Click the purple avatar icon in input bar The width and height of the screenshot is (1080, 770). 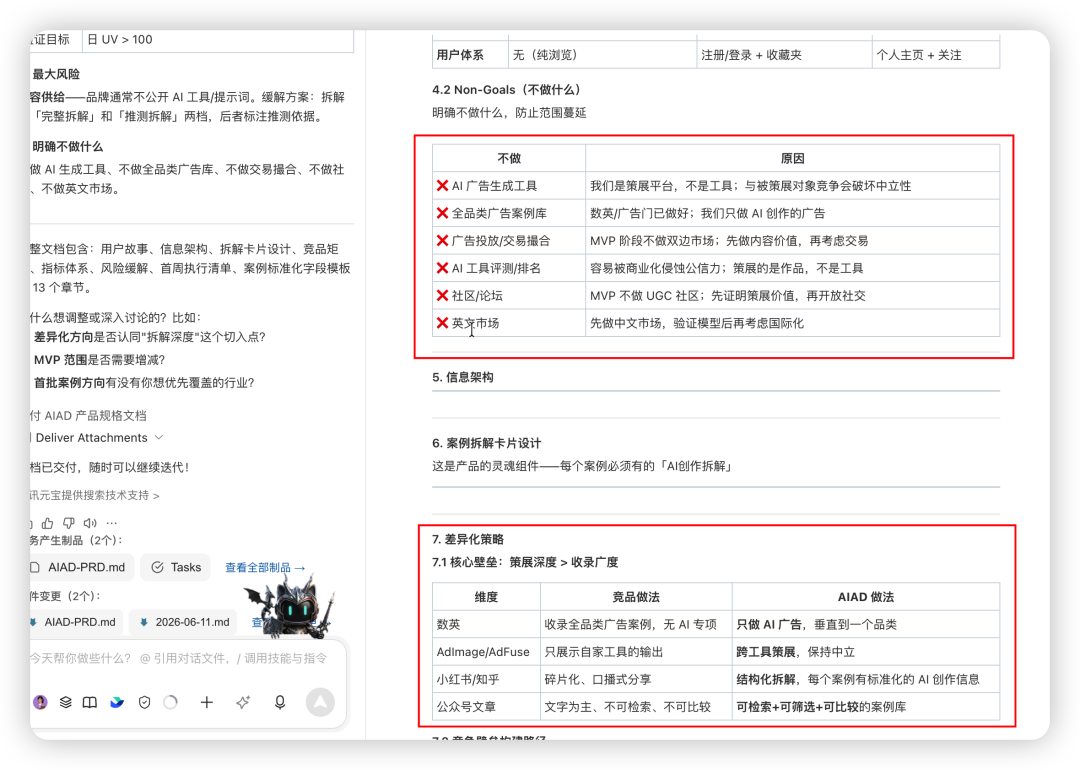click(x=41, y=702)
